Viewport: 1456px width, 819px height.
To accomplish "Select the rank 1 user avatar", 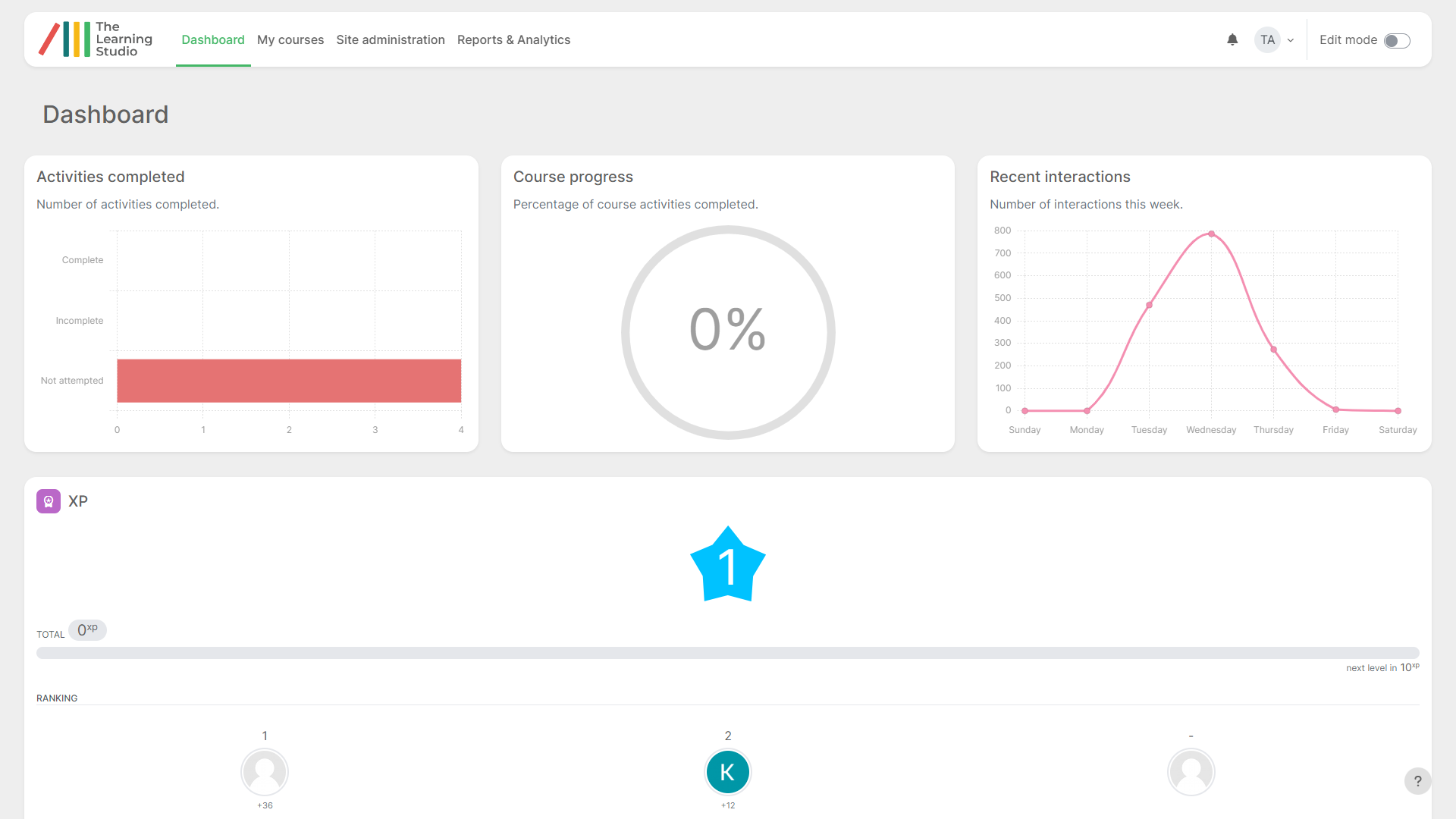I will 265,772.
